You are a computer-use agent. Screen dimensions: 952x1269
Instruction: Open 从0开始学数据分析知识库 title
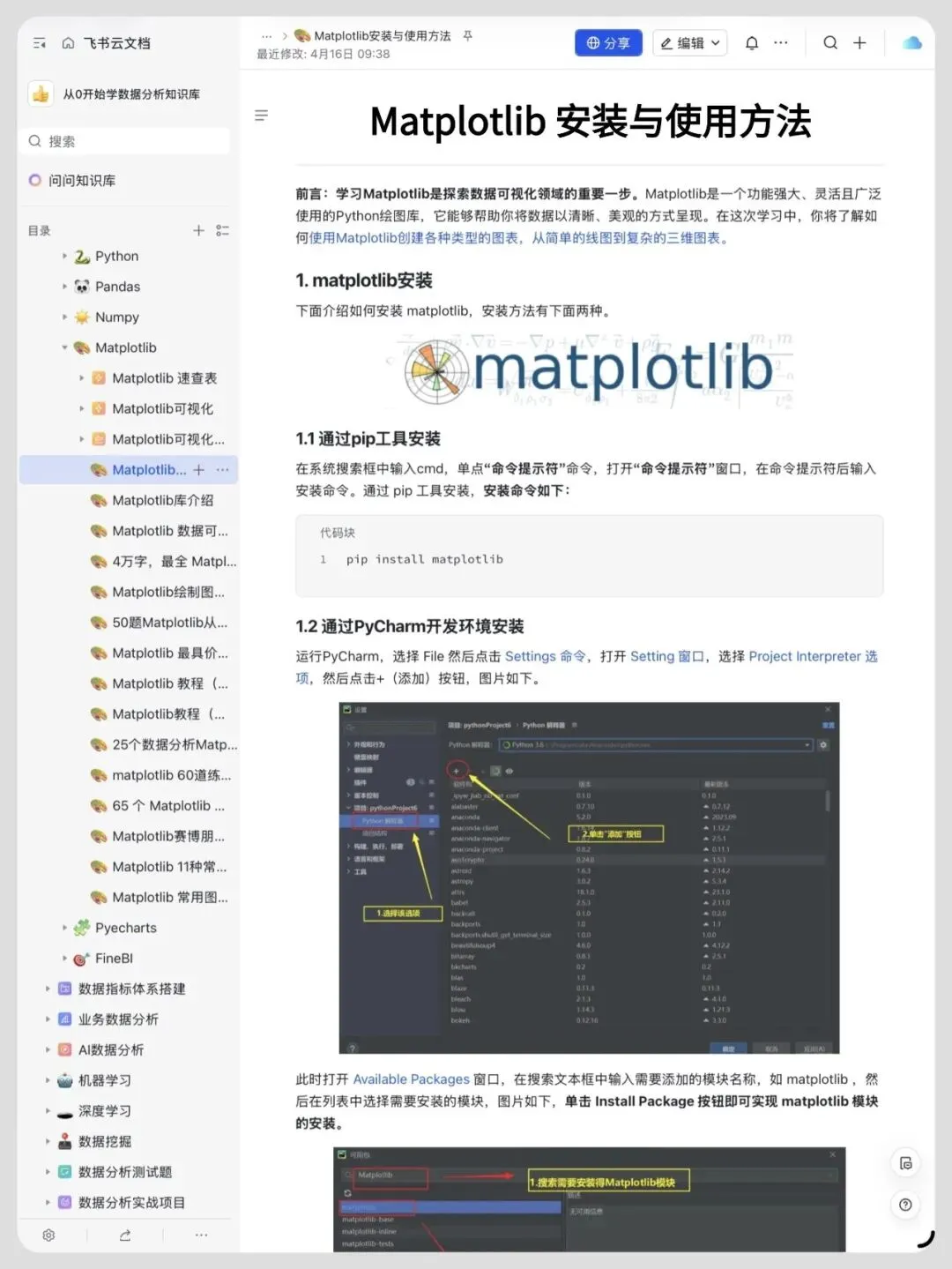(x=131, y=93)
